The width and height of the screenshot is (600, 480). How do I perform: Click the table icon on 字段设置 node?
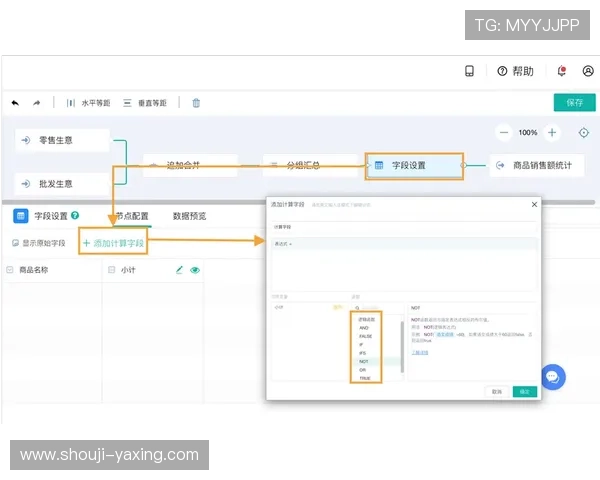tap(379, 165)
